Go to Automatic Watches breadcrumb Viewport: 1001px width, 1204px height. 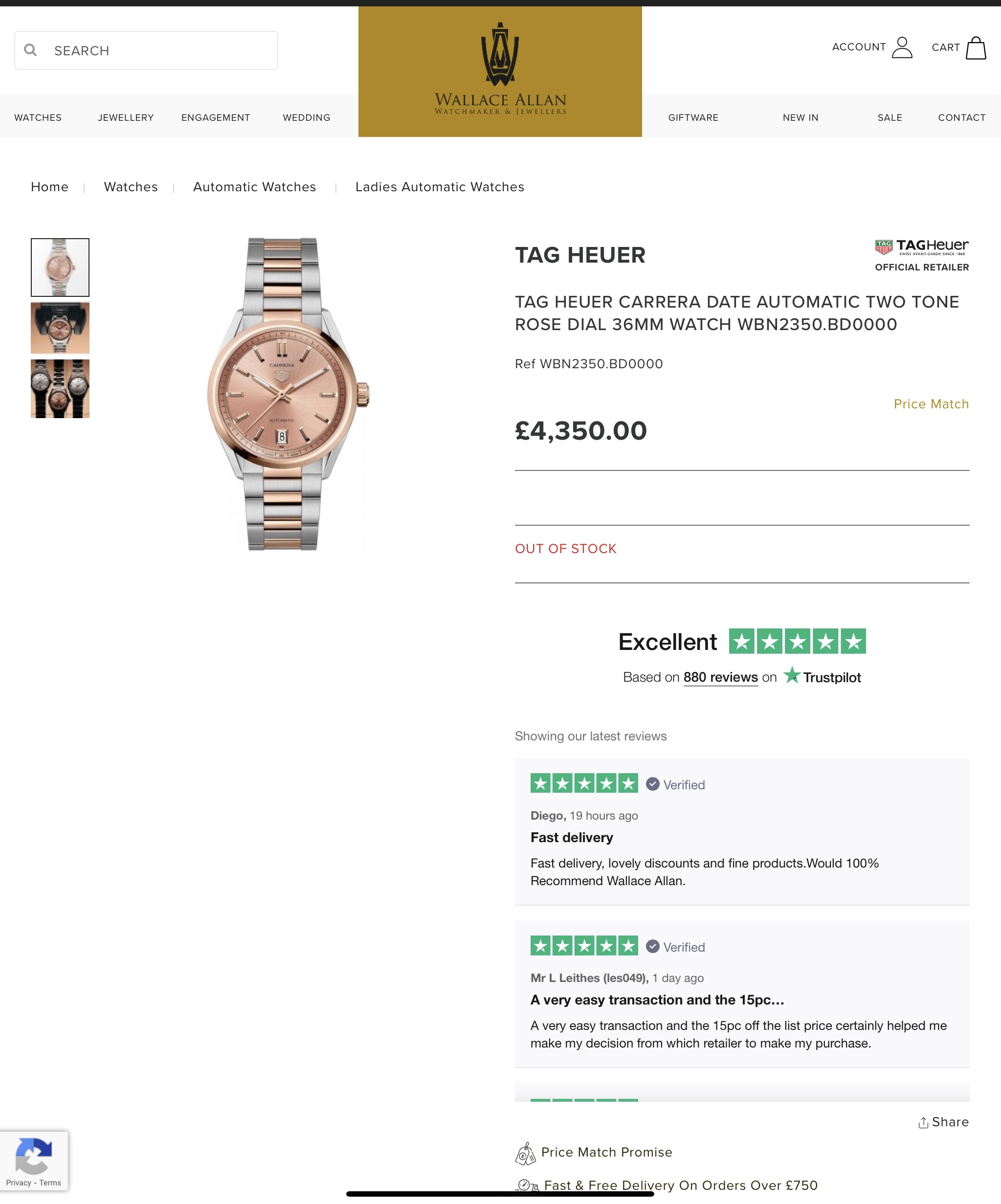[x=255, y=187]
